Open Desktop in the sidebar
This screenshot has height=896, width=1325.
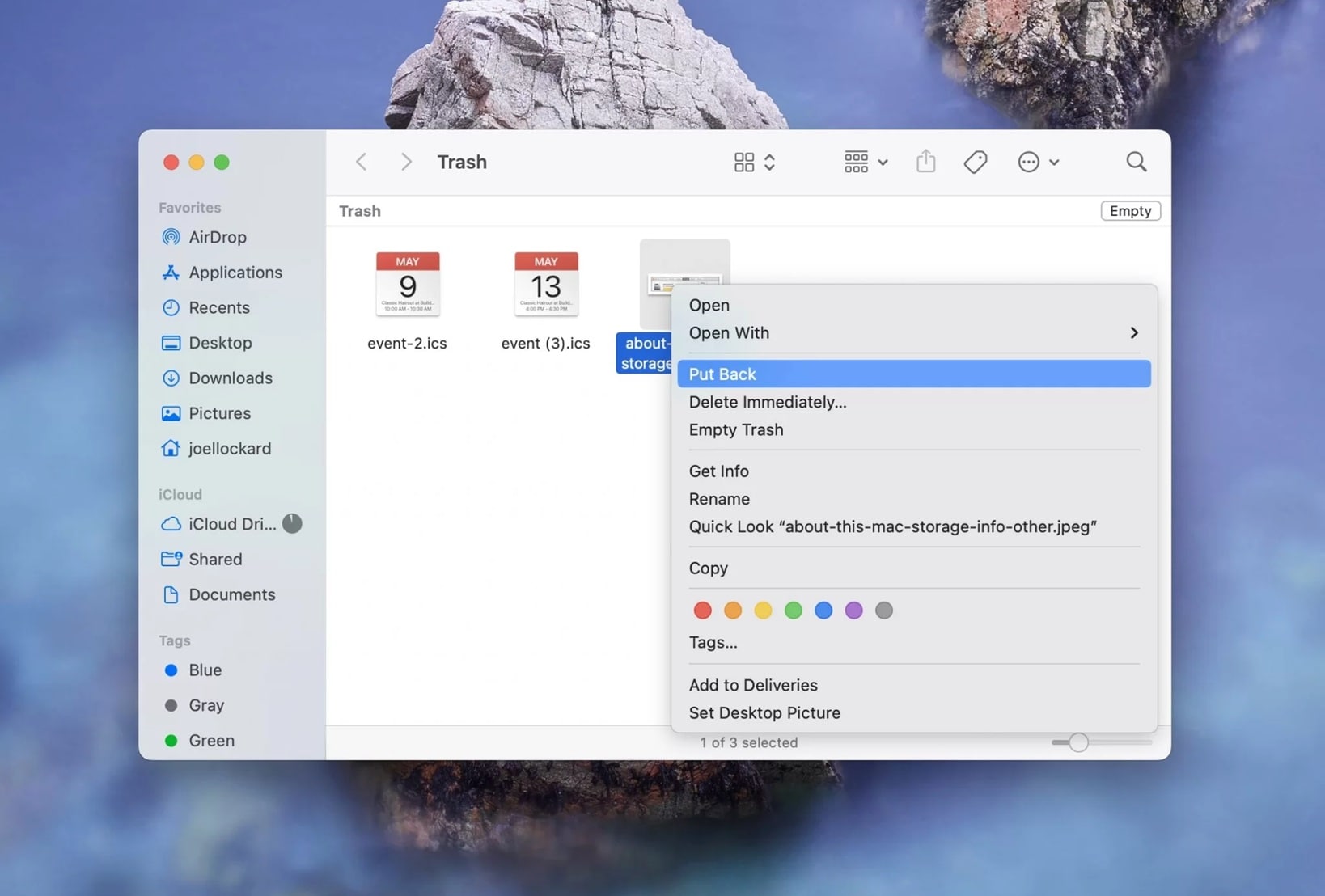tap(206, 343)
